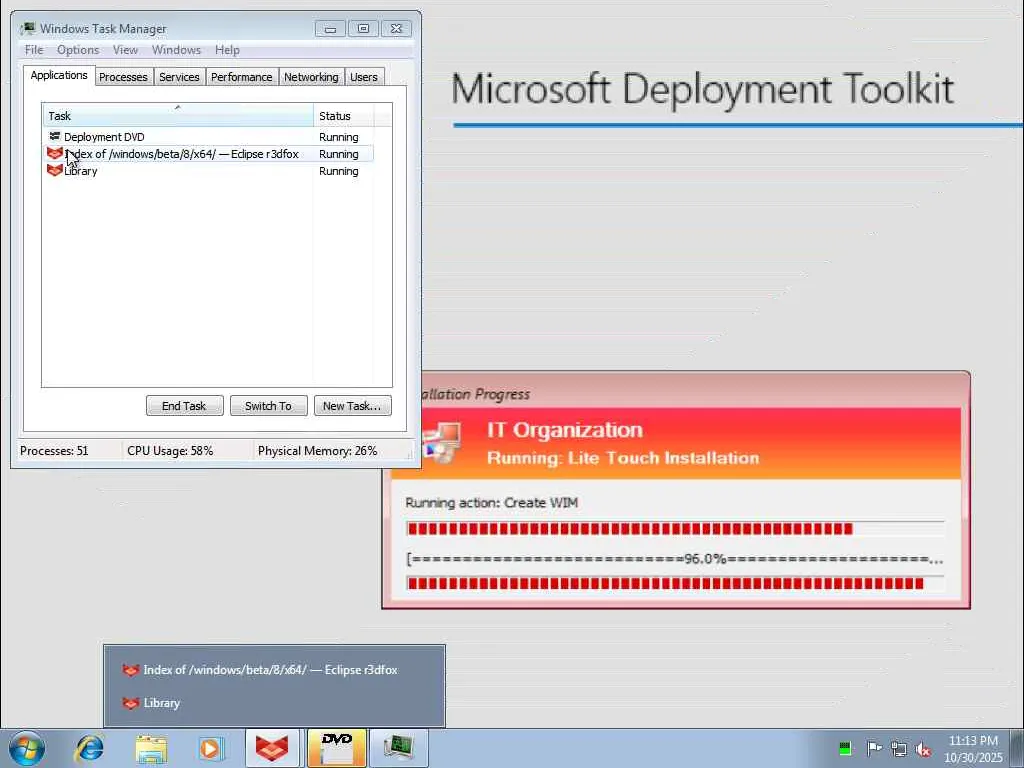
Task: Open the Options menu
Action: (x=78, y=50)
